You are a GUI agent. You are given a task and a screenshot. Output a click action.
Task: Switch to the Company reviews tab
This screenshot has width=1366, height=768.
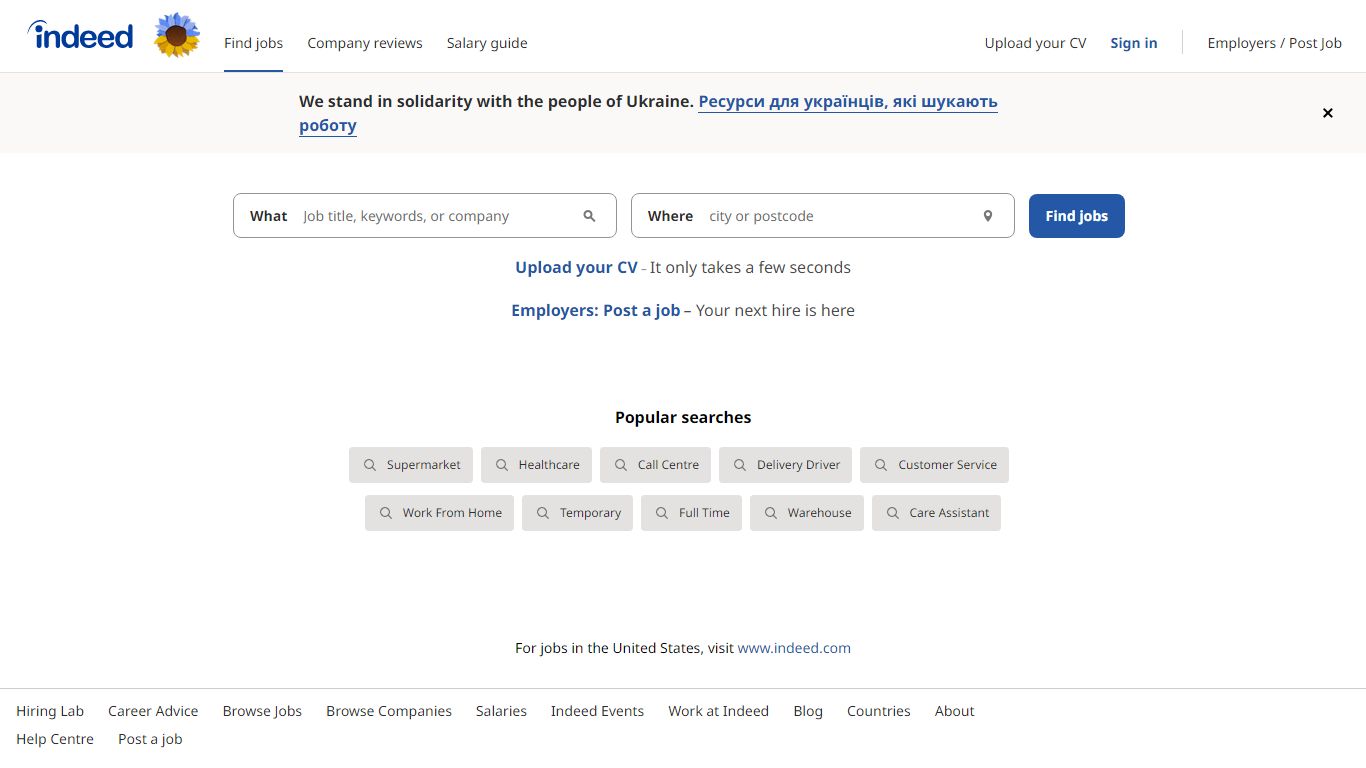click(365, 43)
